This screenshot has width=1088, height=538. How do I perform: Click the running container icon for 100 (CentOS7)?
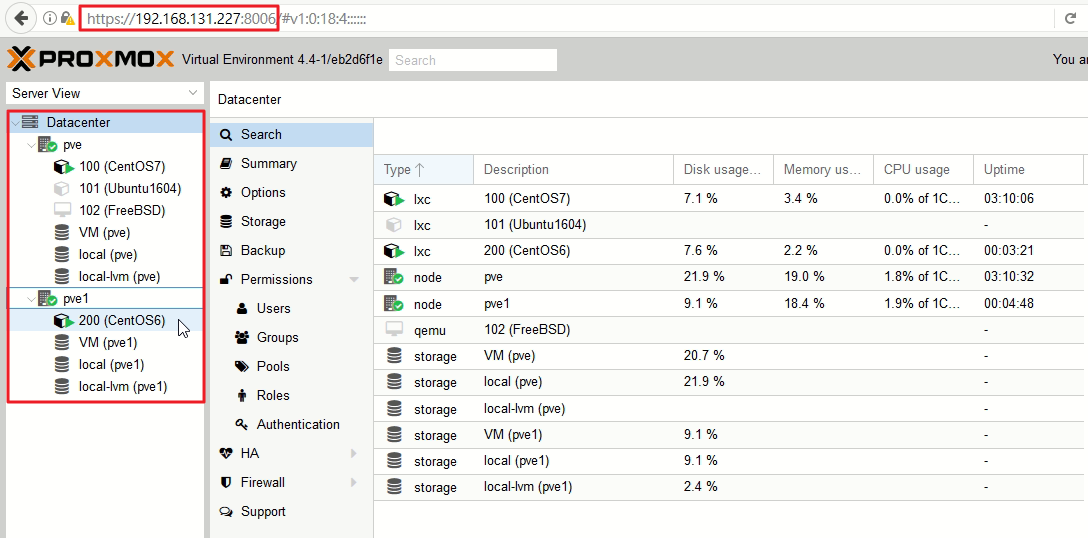point(63,167)
